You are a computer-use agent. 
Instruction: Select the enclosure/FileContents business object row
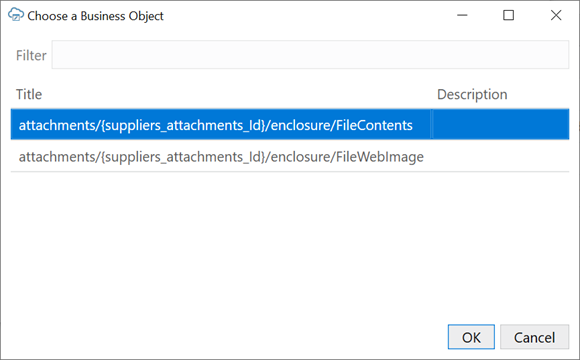tap(290, 125)
